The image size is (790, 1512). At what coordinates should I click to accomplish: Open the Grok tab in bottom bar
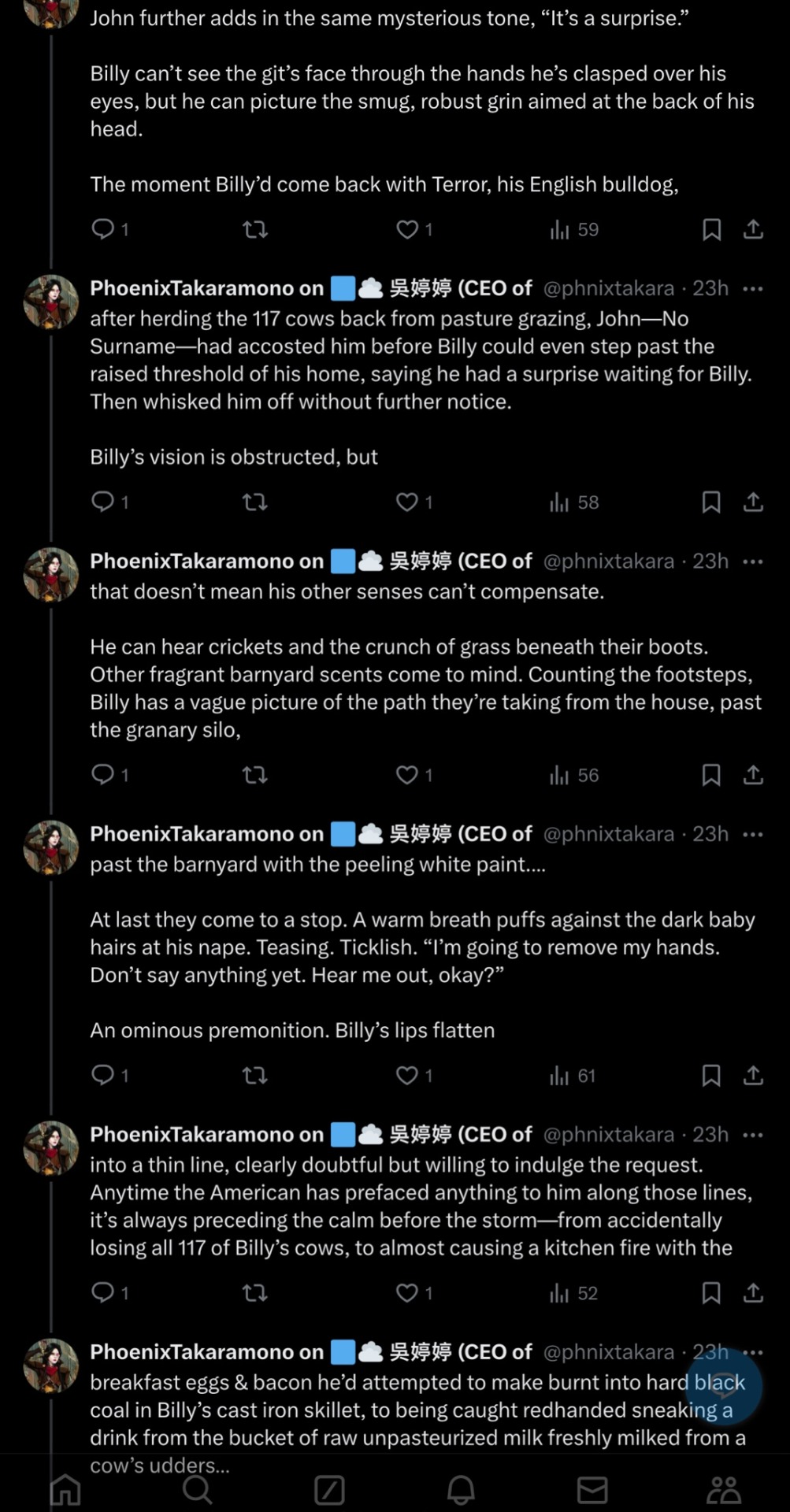[x=329, y=1489]
